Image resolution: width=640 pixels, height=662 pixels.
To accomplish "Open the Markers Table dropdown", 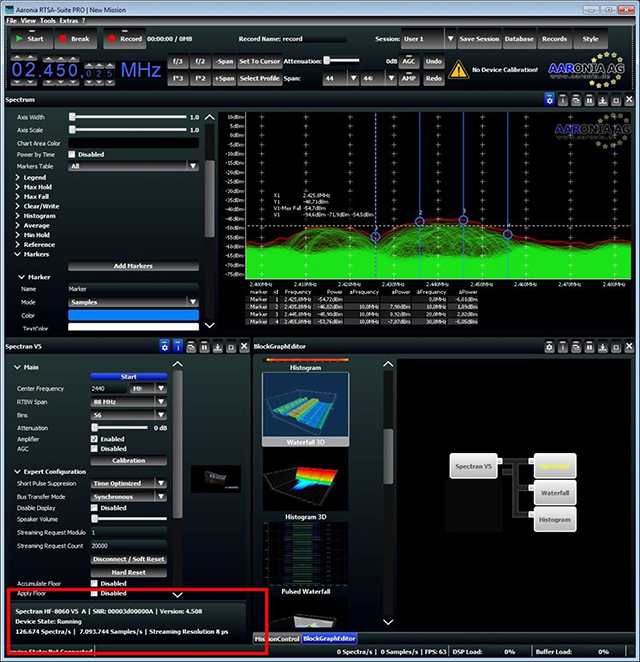I will 193,166.
